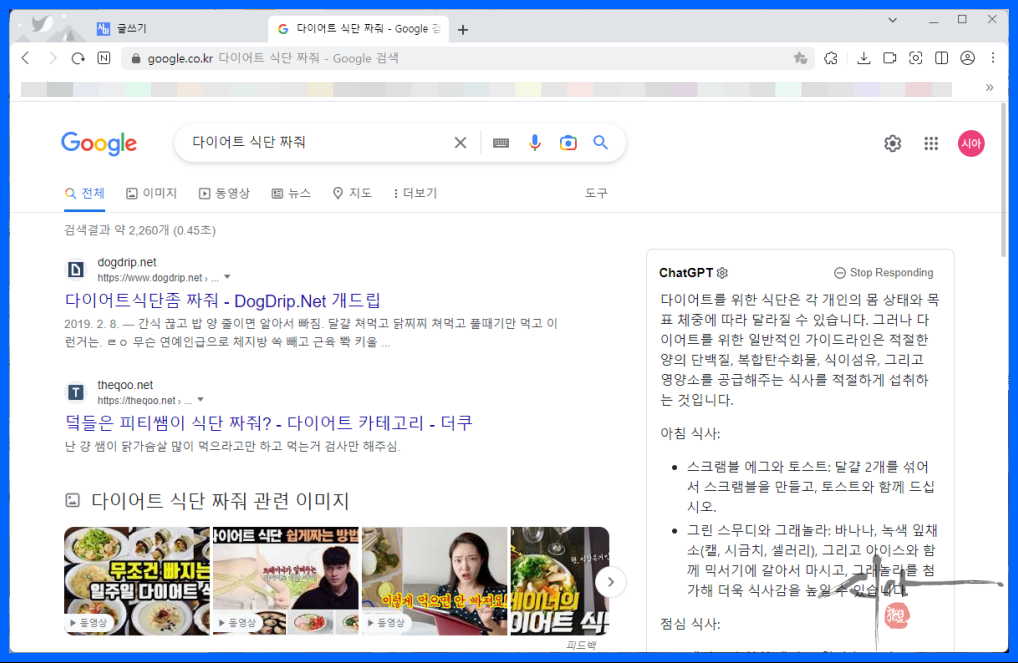Open the 이렇게 먹으면 안 빠져요 video thumbnail
Image resolution: width=1018 pixels, height=663 pixels.
coord(435,581)
